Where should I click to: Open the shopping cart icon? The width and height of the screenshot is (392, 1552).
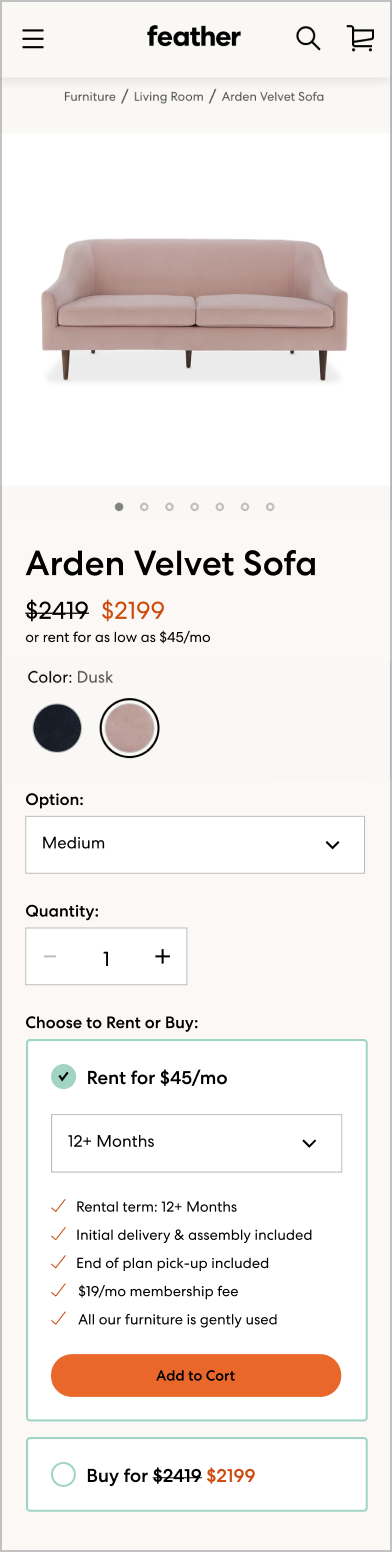(360, 38)
